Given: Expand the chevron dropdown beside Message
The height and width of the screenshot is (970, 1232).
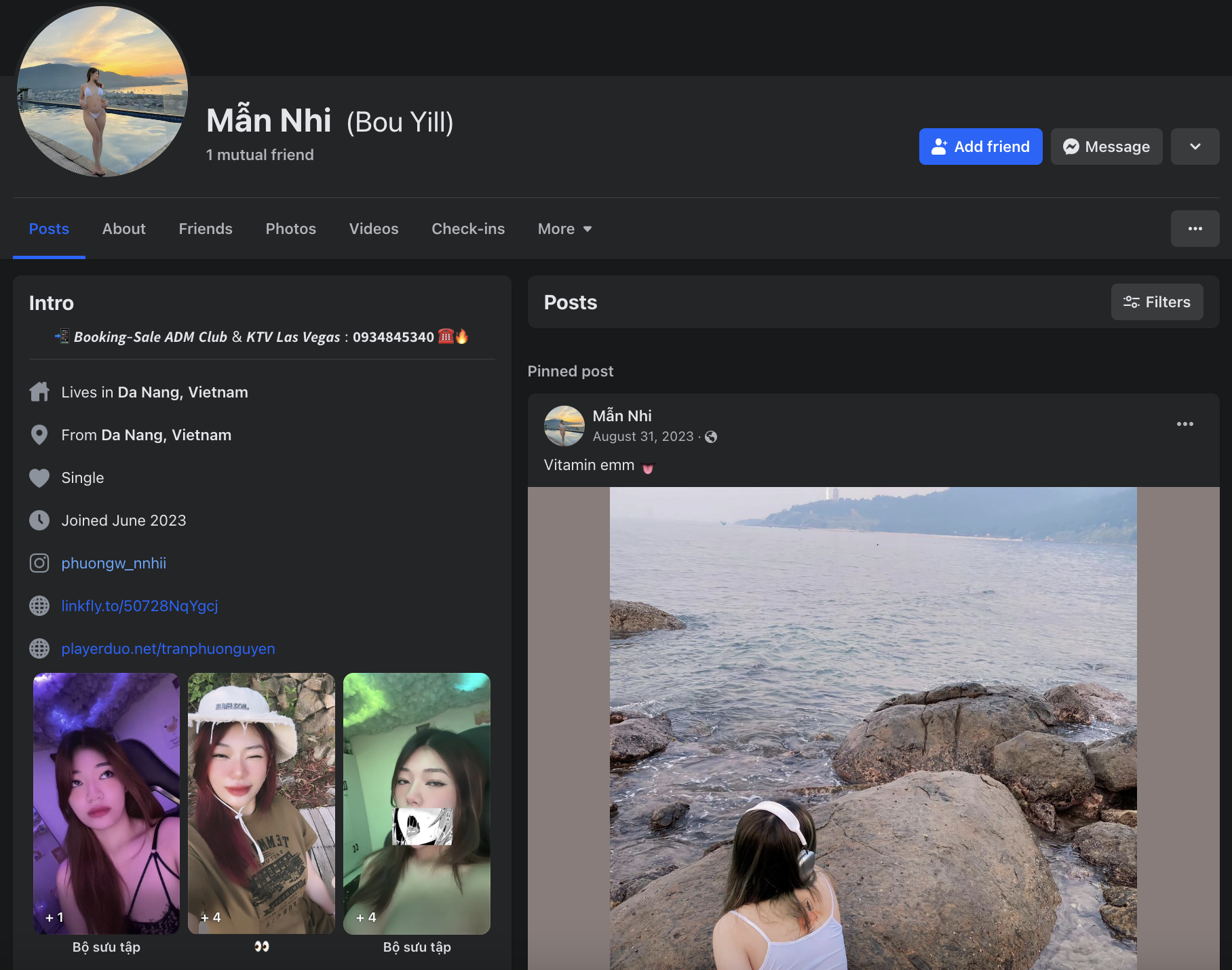Looking at the screenshot, I should point(1195,147).
